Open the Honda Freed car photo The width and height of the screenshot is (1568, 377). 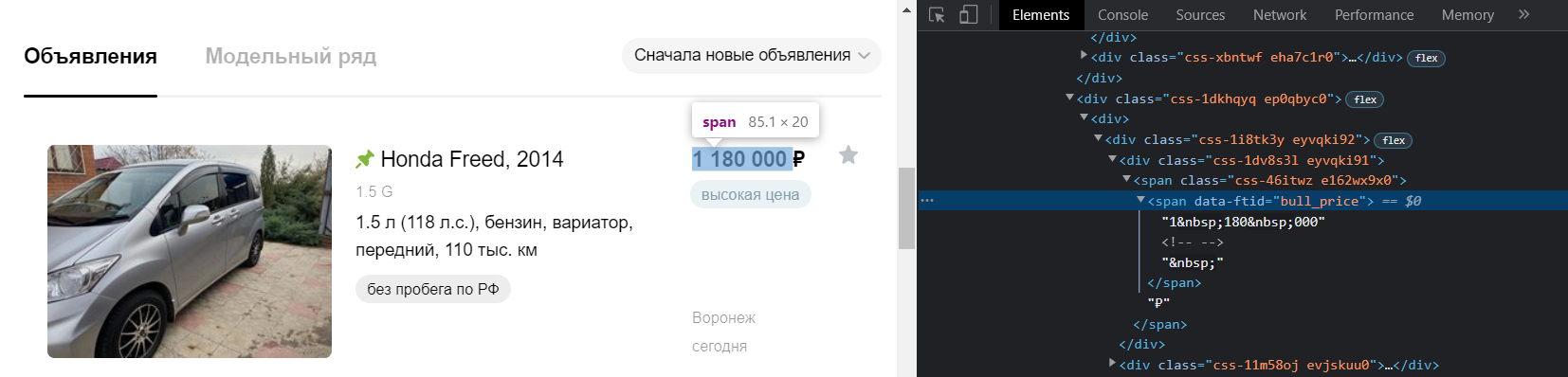coord(190,251)
